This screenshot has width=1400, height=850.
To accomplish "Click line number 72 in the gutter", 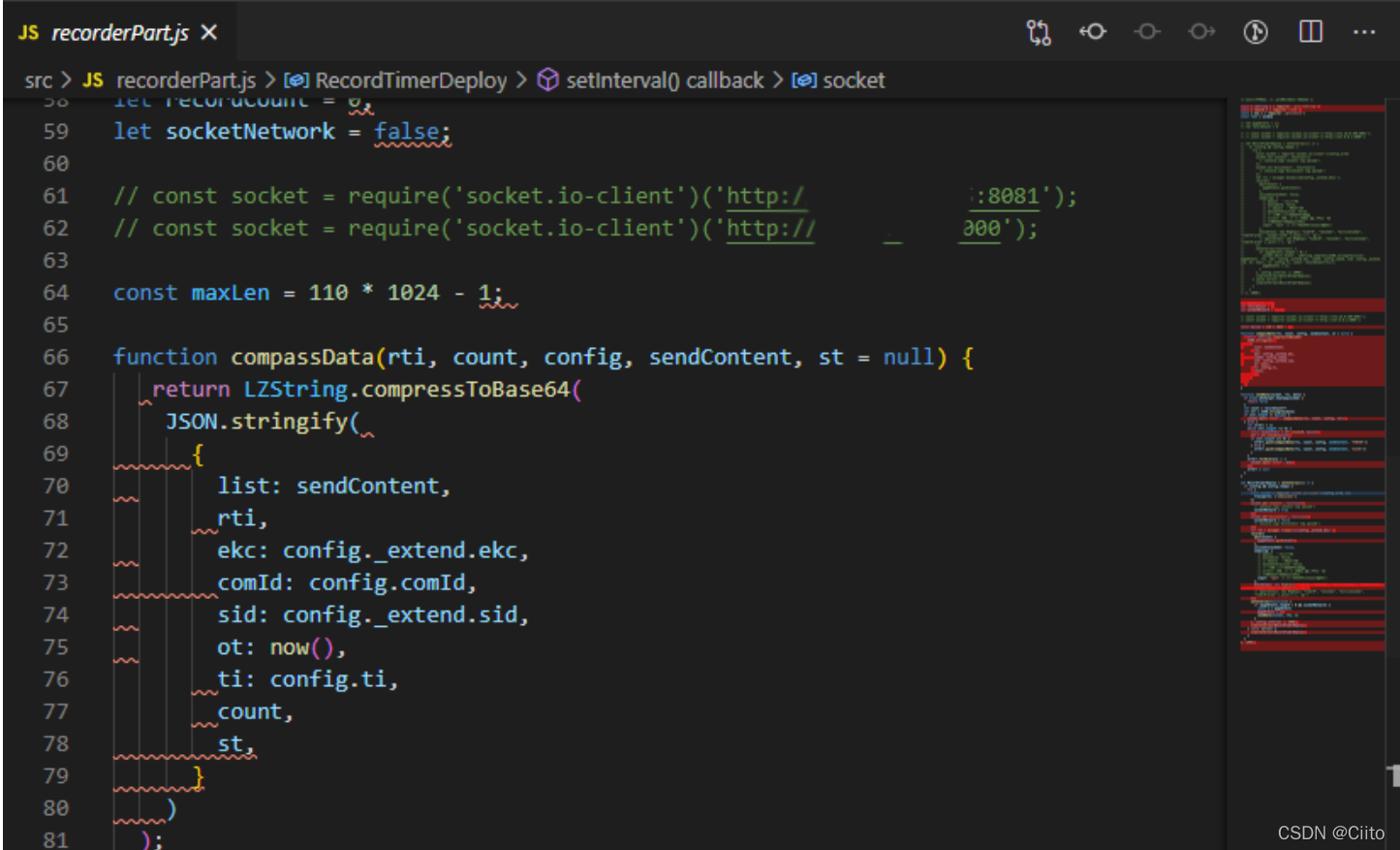I will 56,551.
